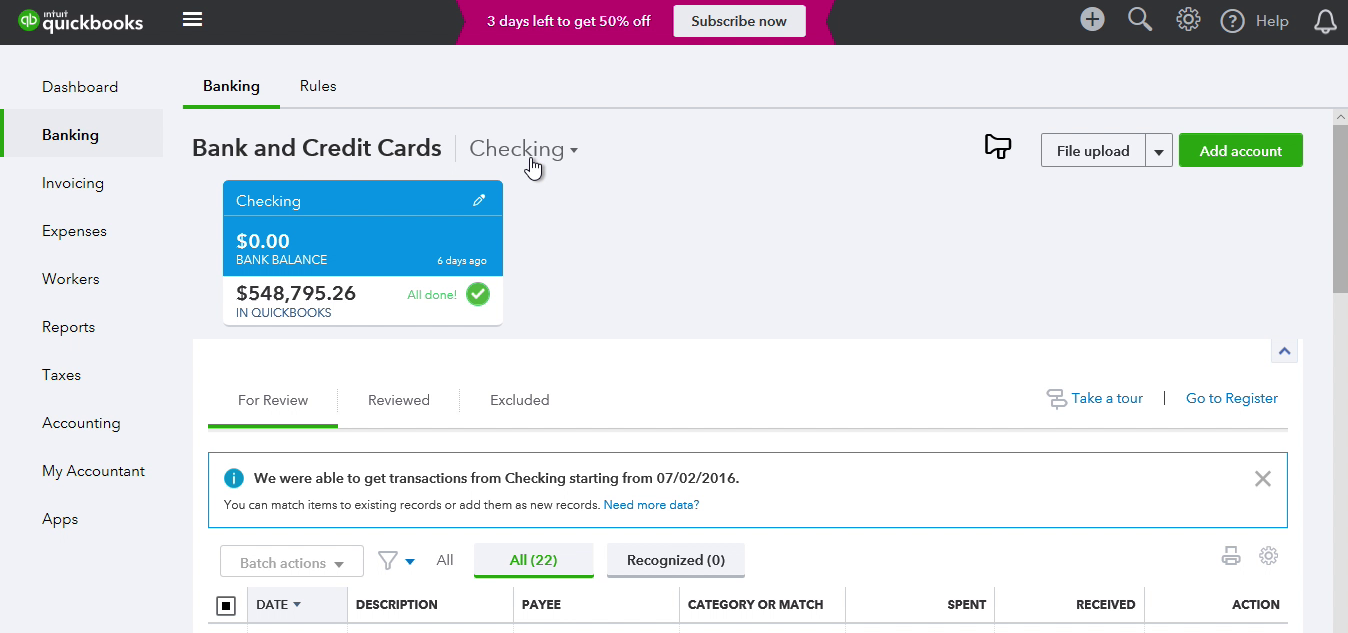Viewport: 1348px width, 633px height.
Task: Click the All text beside filter
Action: coord(445,560)
